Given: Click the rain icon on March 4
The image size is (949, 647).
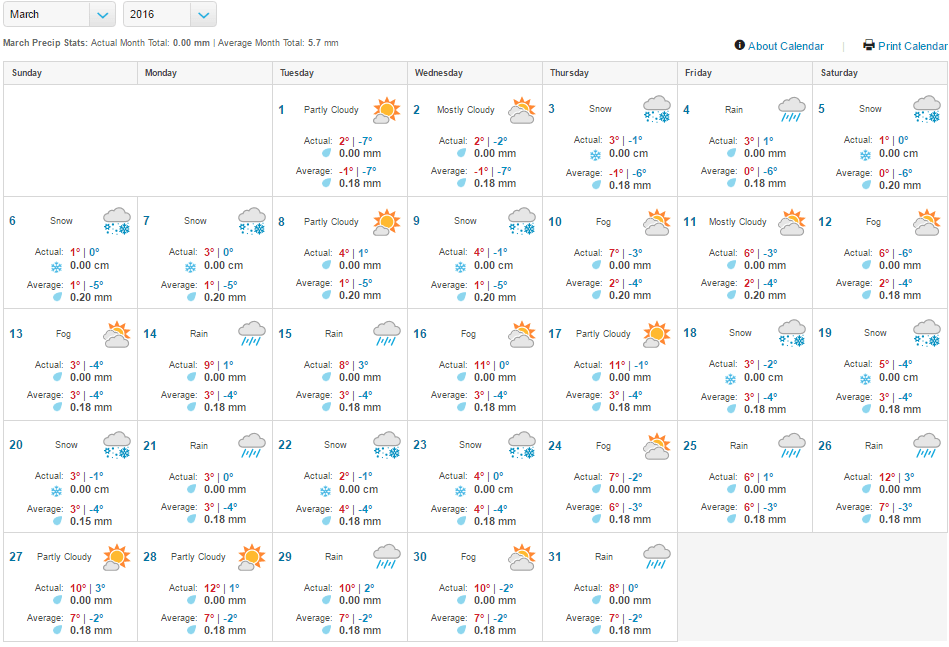Looking at the screenshot, I should [x=791, y=110].
